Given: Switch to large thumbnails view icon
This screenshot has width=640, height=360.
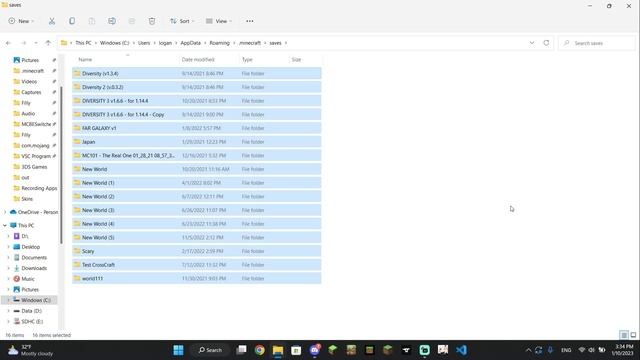Looking at the screenshot, I should click(x=633, y=335).
